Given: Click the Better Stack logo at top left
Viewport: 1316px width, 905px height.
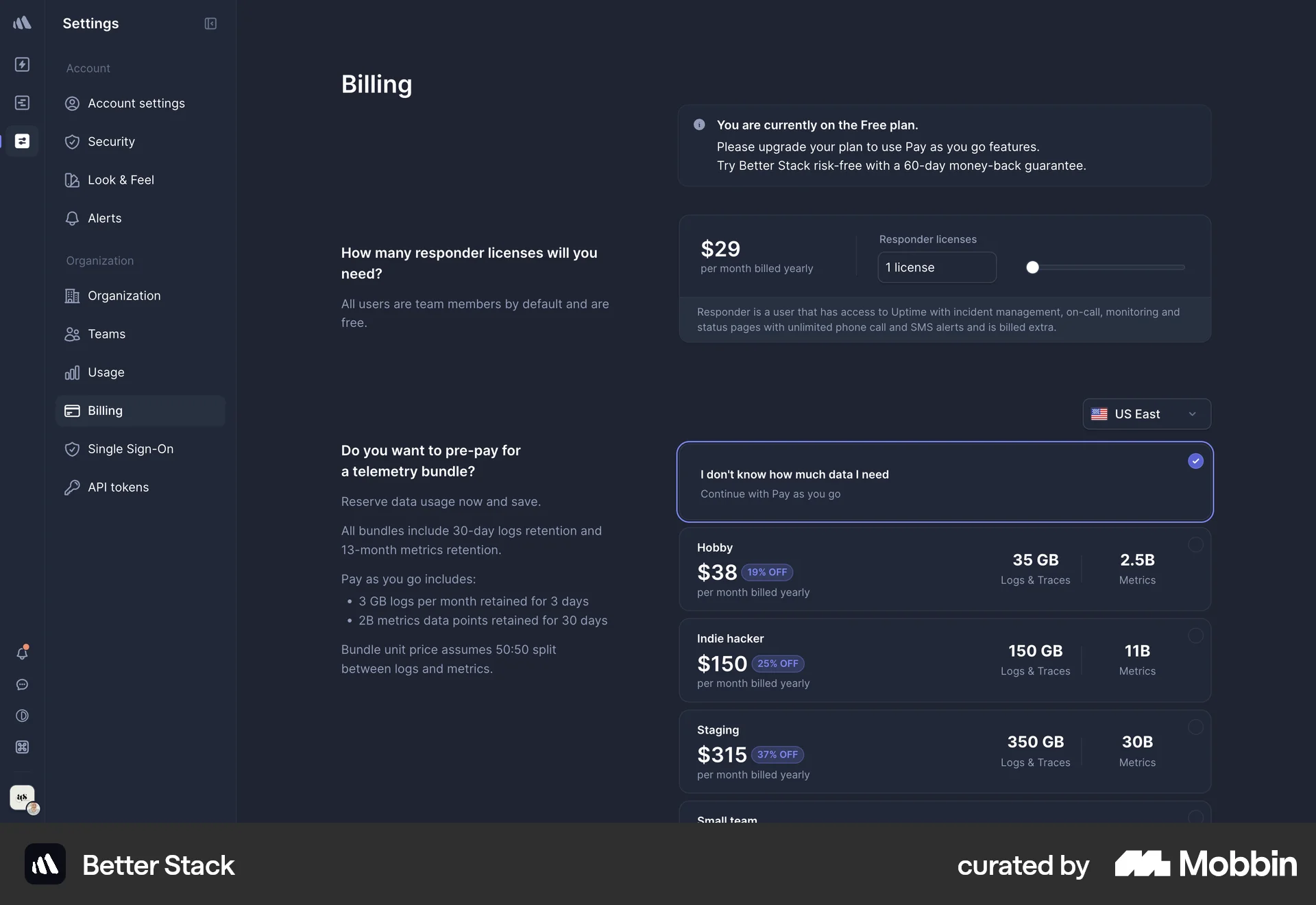Looking at the screenshot, I should (23, 23).
